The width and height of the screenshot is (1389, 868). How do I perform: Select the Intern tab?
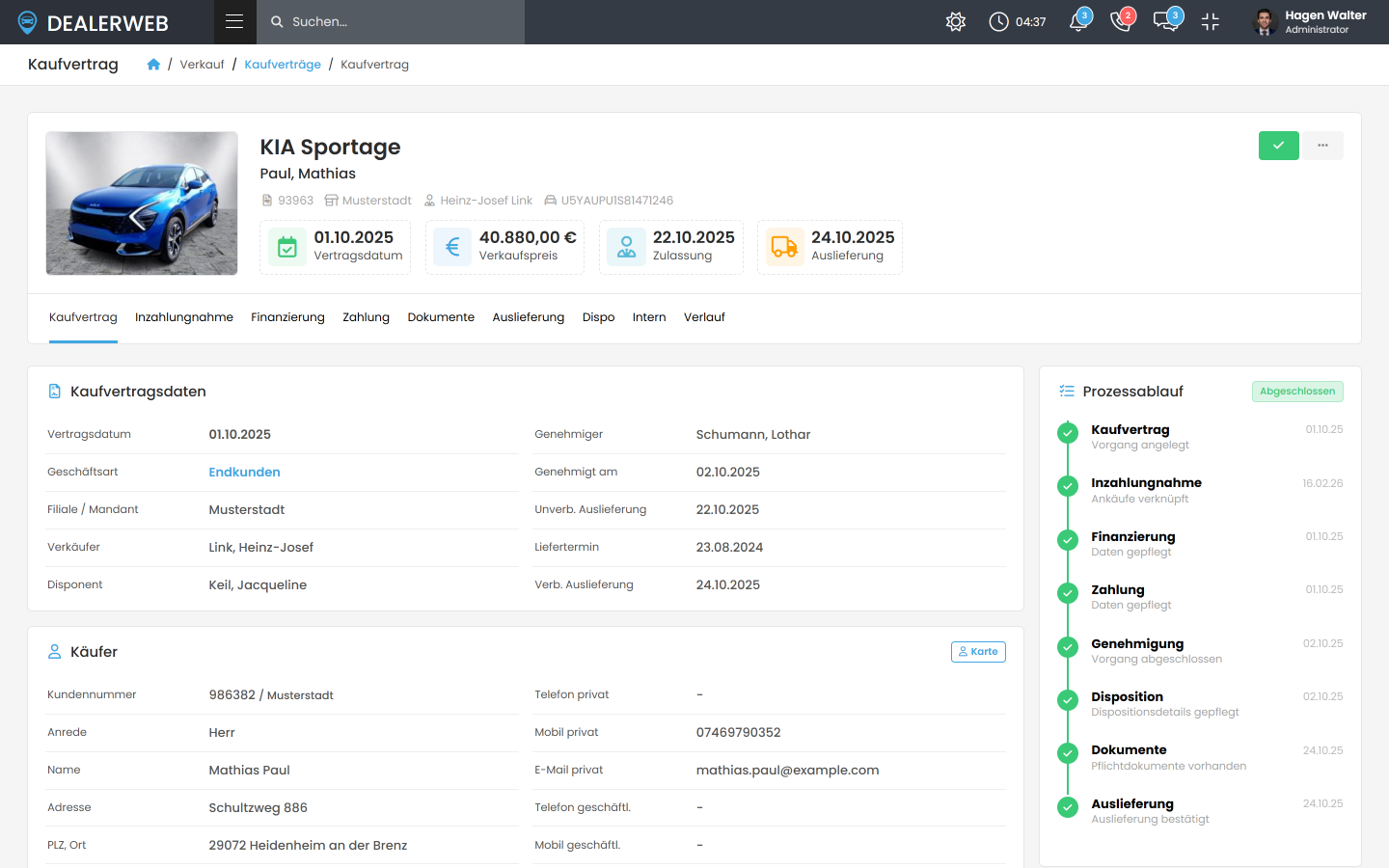coord(649,317)
